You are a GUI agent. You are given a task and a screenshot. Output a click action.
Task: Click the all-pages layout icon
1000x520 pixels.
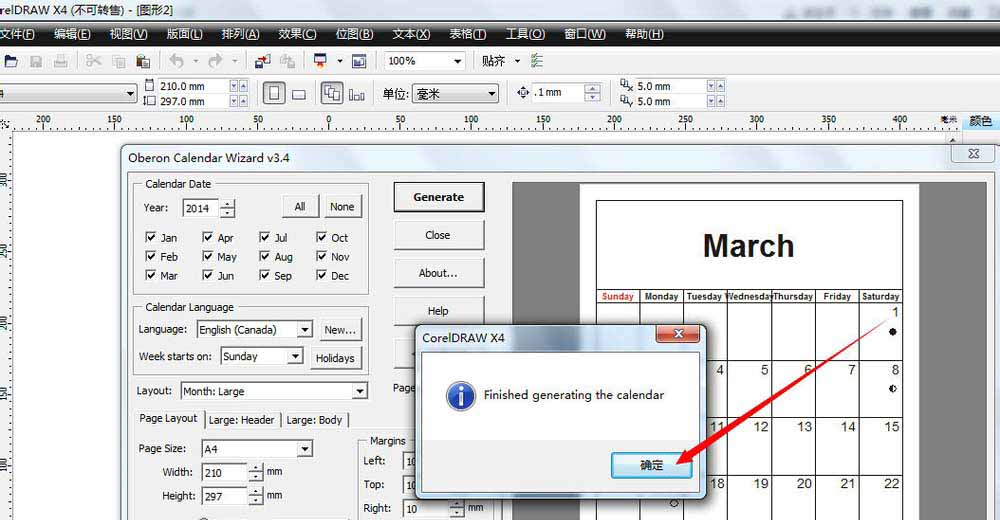(332, 94)
